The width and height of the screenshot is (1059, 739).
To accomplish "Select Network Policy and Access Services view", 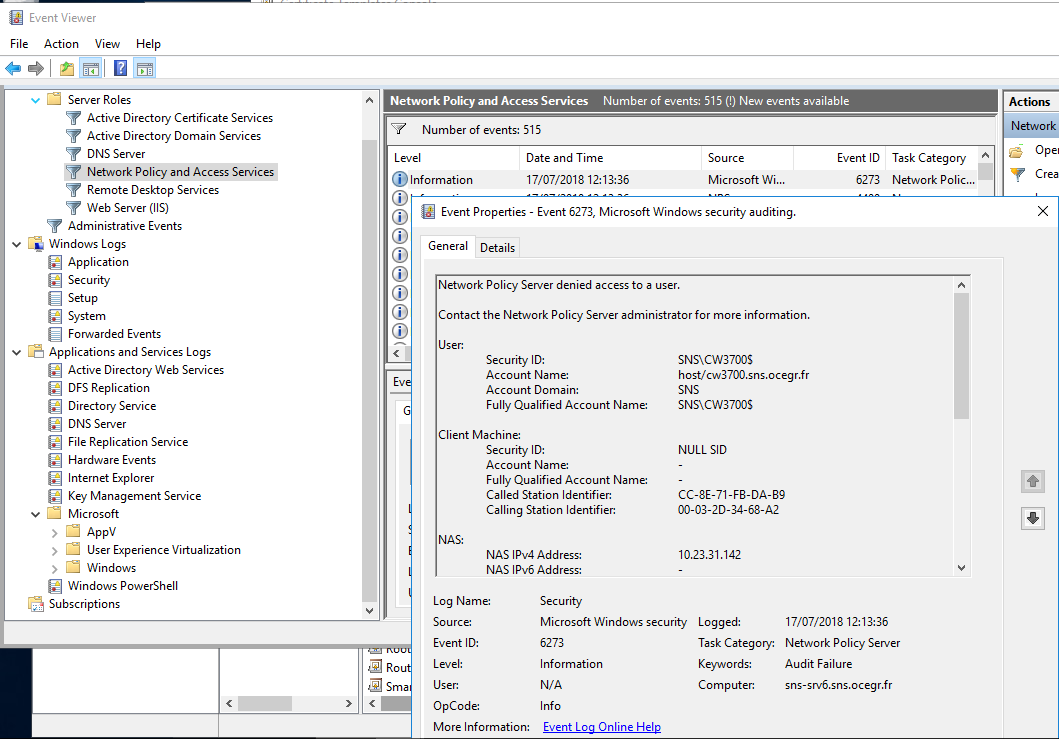I will tap(180, 172).
